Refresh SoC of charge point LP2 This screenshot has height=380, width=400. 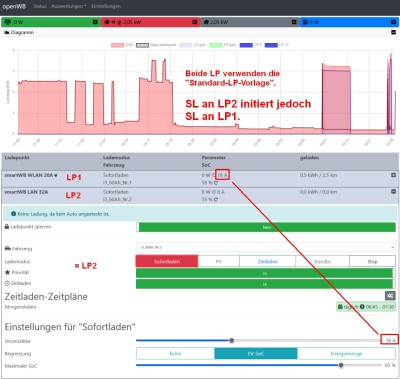[x=216, y=200]
